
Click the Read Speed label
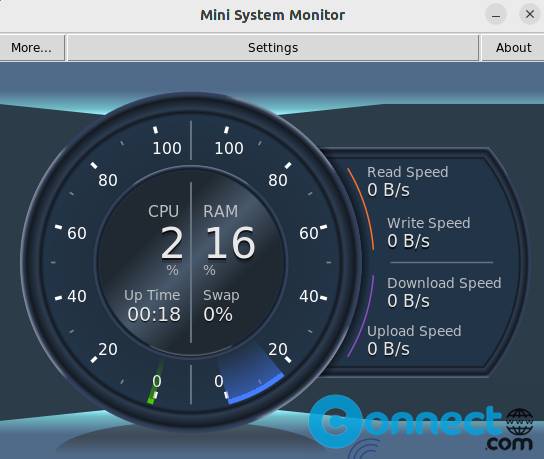coord(408,172)
